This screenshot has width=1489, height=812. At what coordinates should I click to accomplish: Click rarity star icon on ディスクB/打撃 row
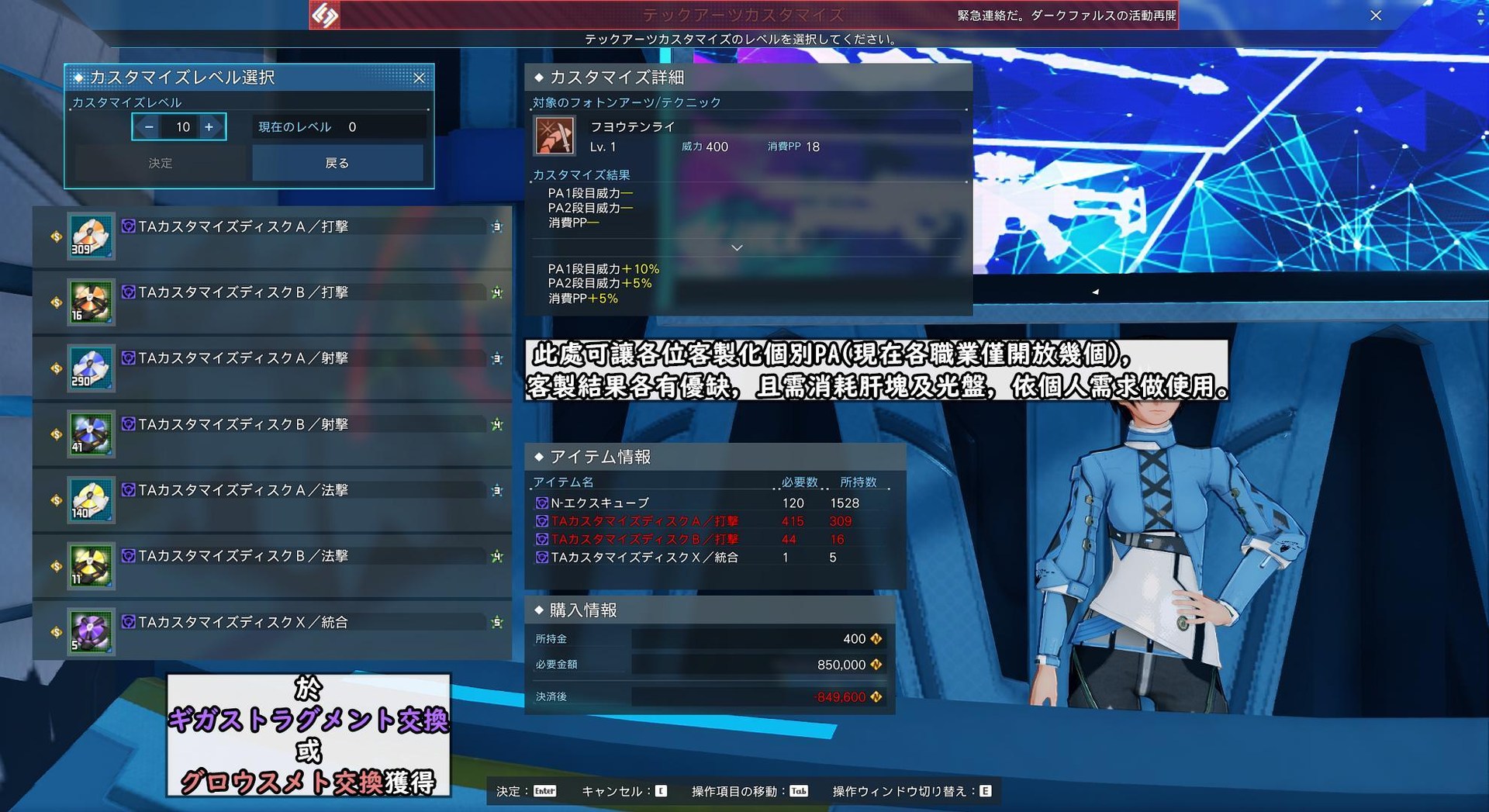click(497, 293)
